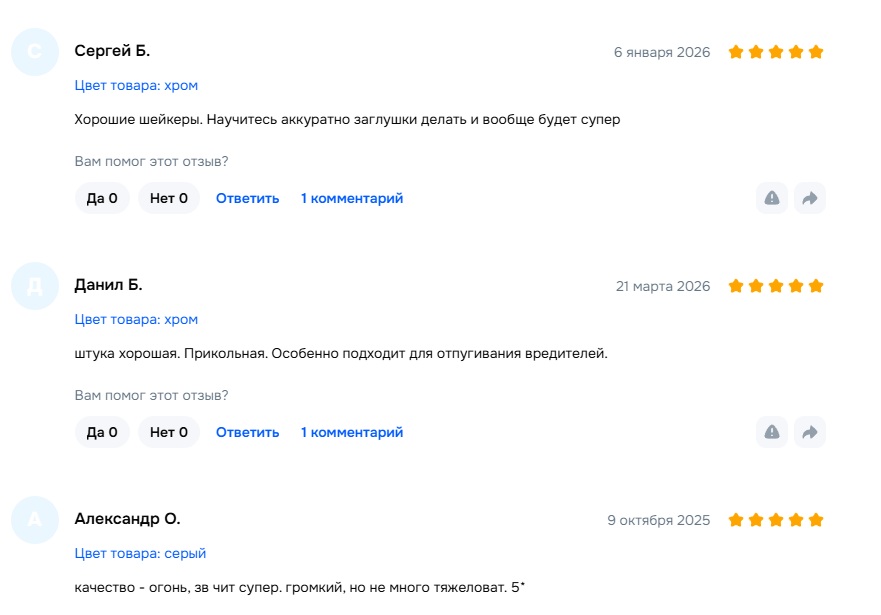Share Сергей Б.'s review via arrow icon
Viewport: 881px width, 615px height.
click(x=810, y=198)
